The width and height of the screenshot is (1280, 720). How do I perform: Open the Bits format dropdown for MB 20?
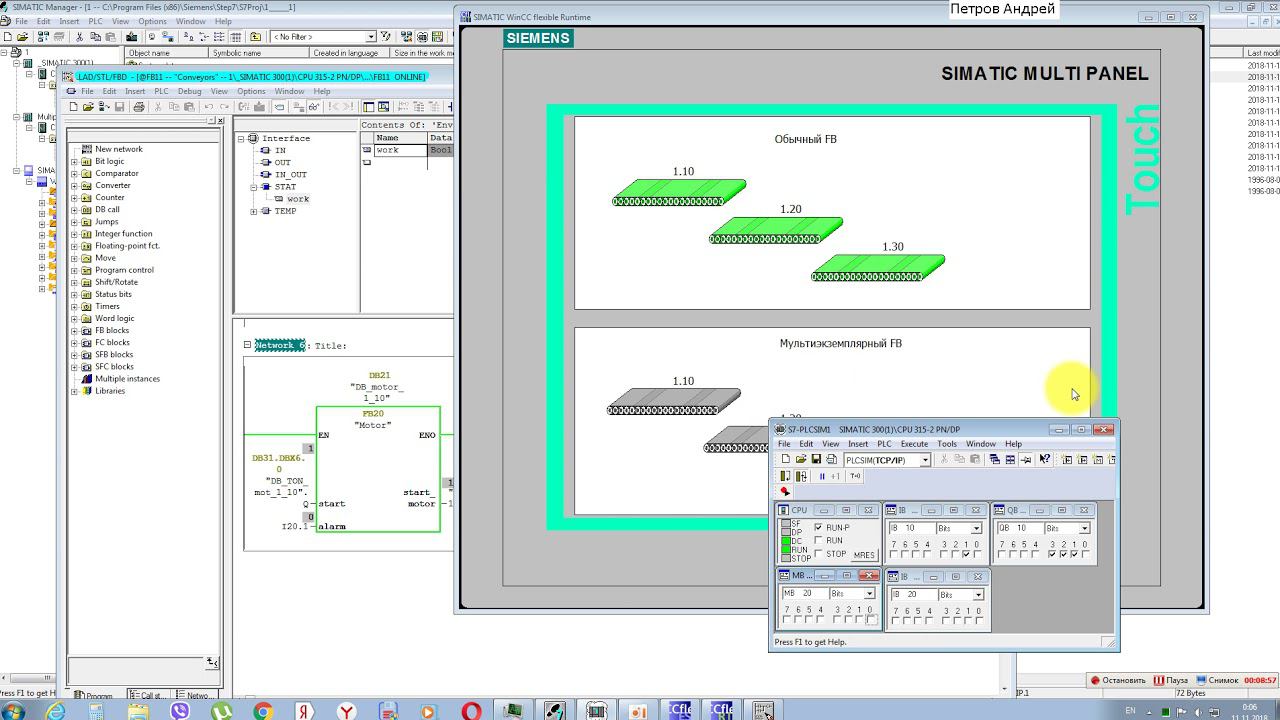pyautogui.click(x=869, y=594)
